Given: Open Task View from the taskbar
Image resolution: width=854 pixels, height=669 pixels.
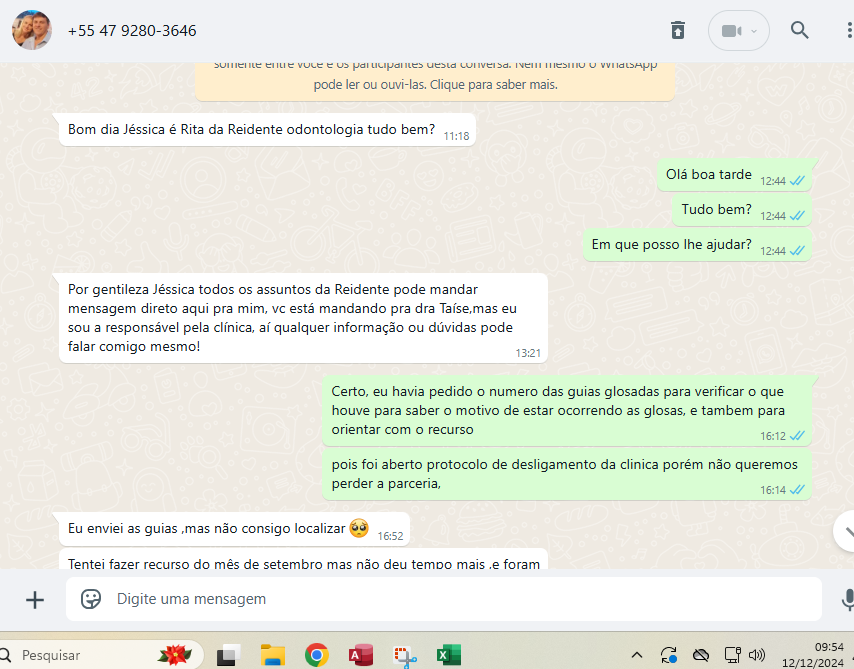Looking at the screenshot, I should pyautogui.click(x=228, y=655).
